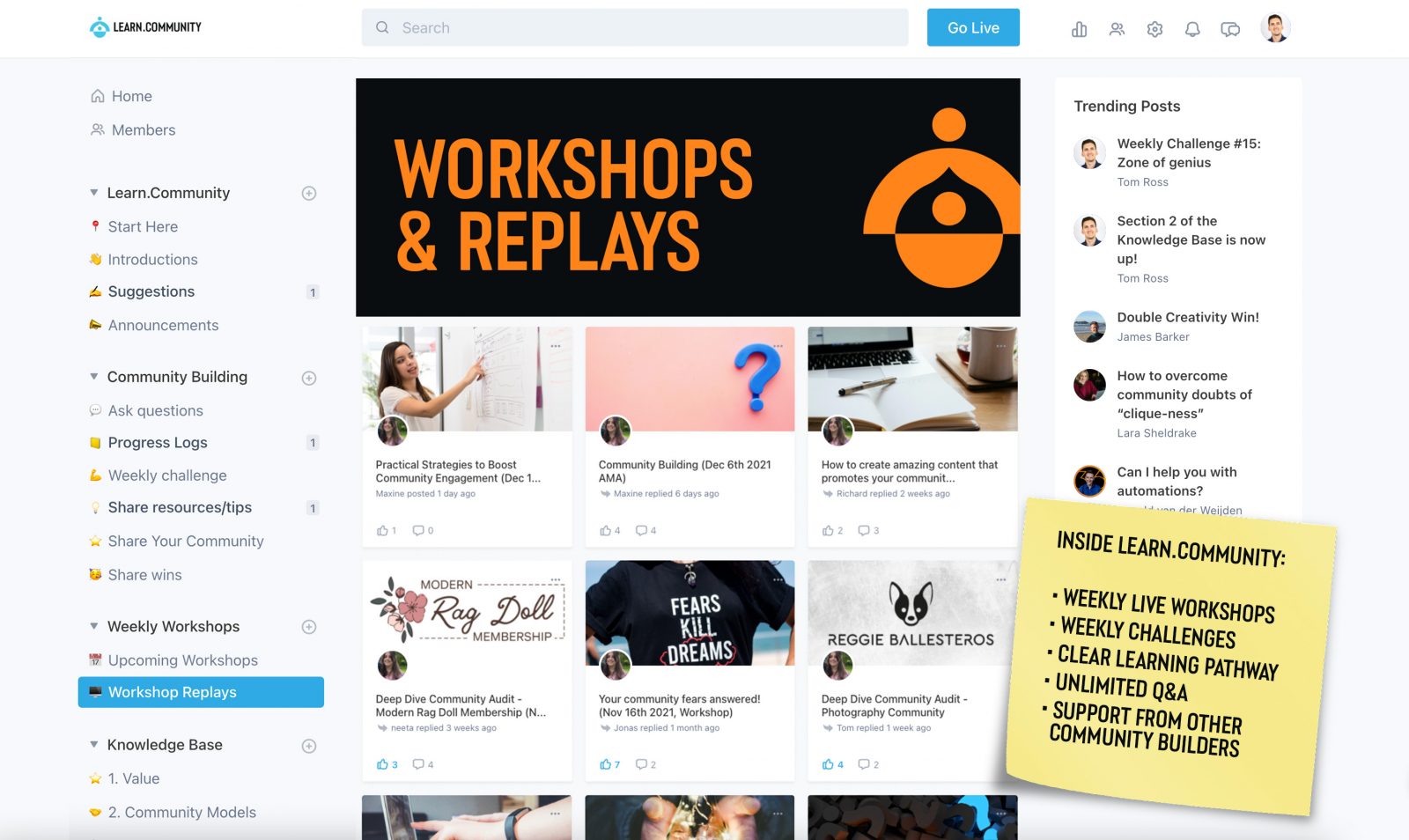Image resolution: width=1409 pixels, height=840 pixels.
Task: Click plus icon beside Weekly Workshops
Action: pos(309,627)
